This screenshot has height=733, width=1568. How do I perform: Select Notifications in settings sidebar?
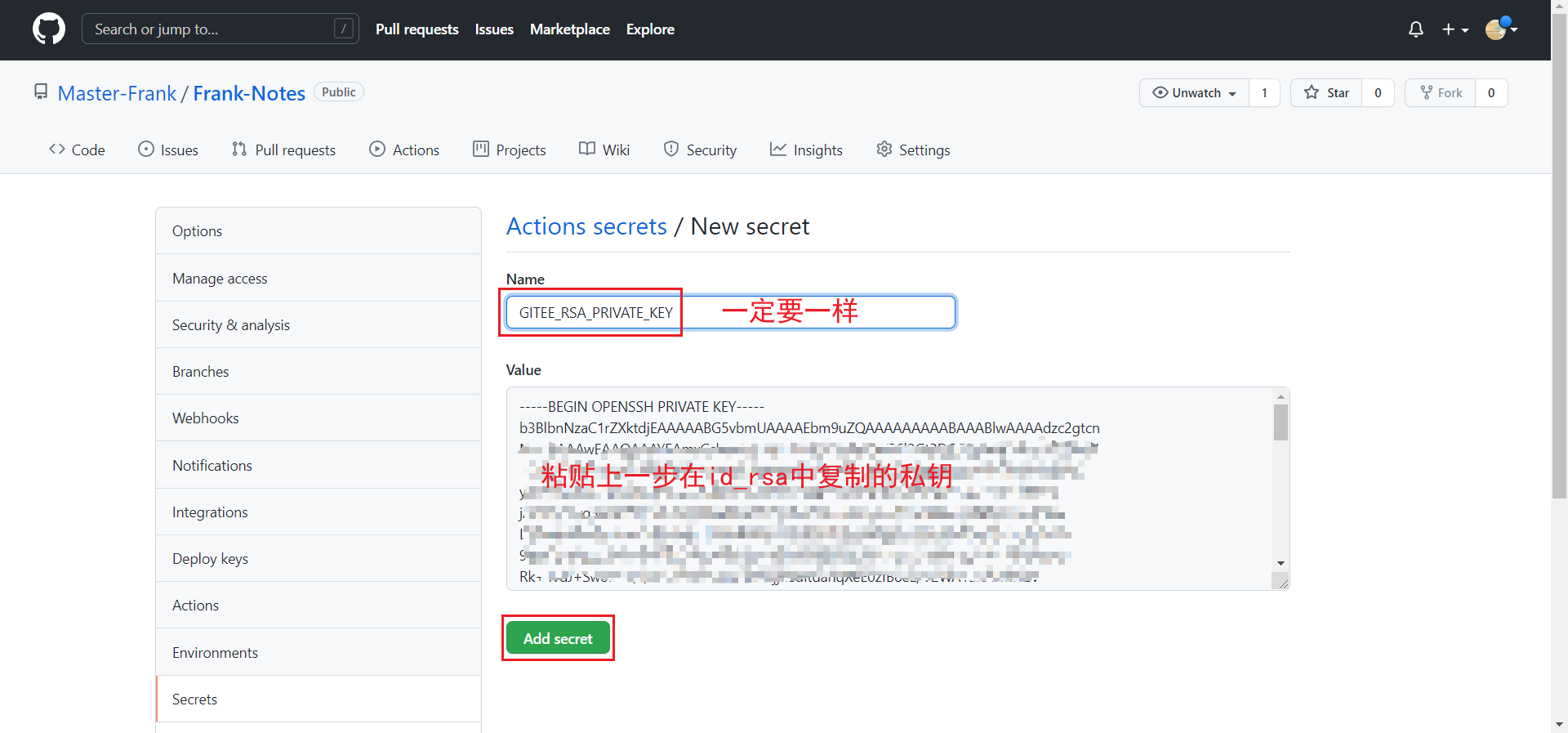coord(318,465)
